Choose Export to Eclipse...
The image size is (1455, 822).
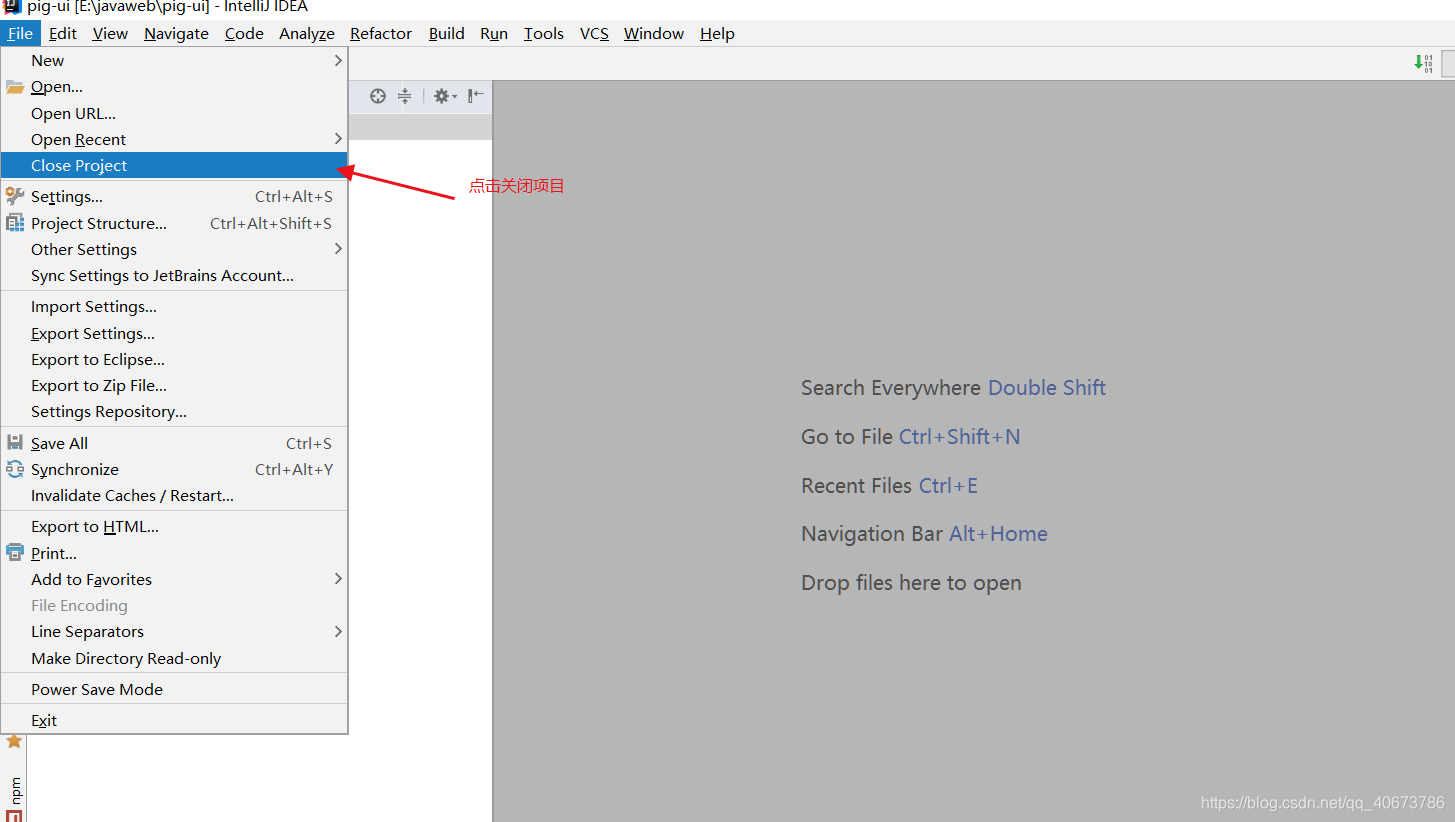point(174,359)
